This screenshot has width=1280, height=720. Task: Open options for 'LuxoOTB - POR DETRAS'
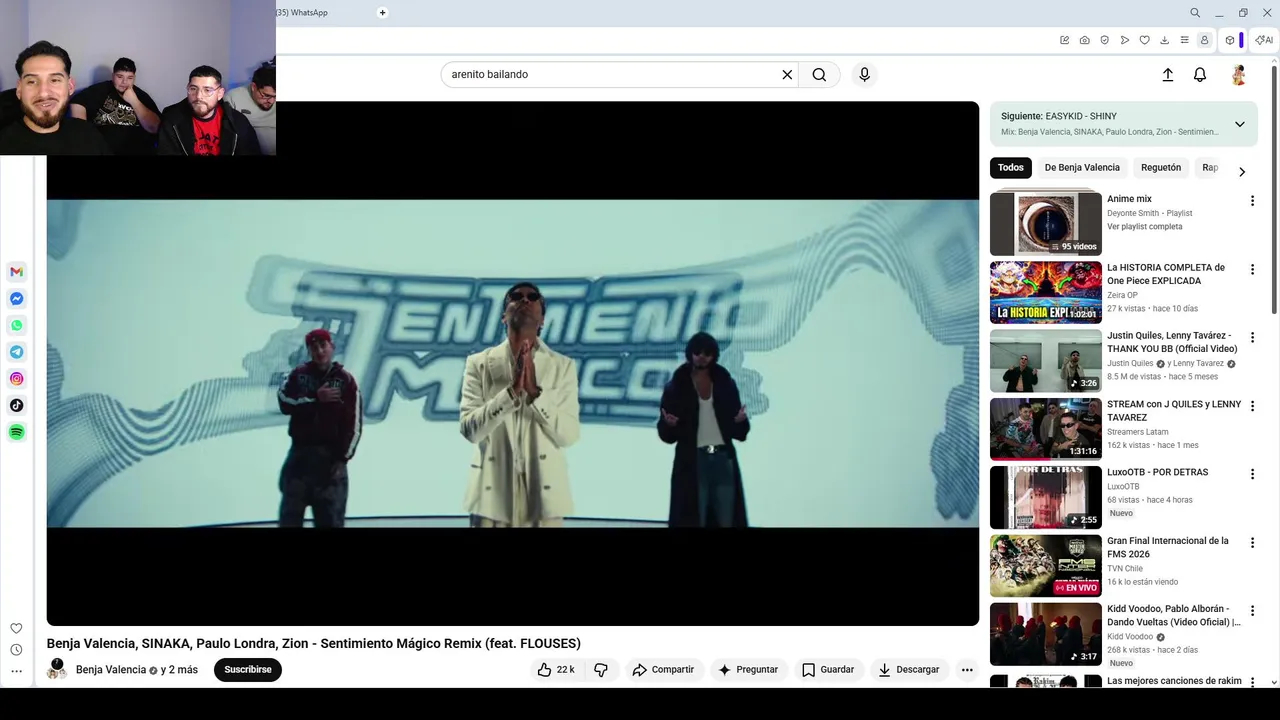(1252, 474)
